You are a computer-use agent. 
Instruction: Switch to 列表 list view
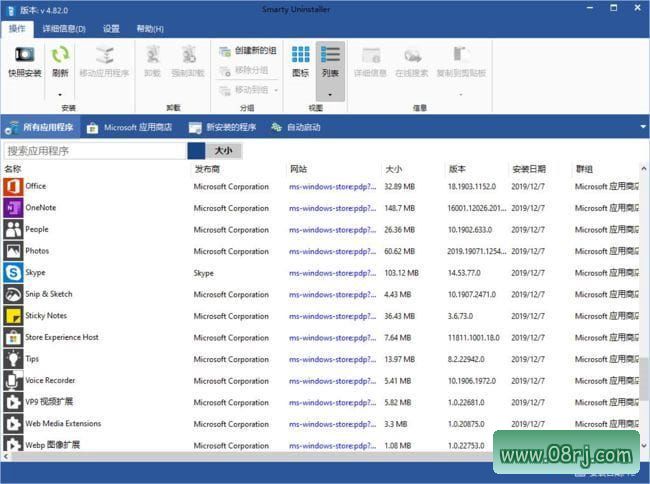pyautogui.click(x=330, y=61)
